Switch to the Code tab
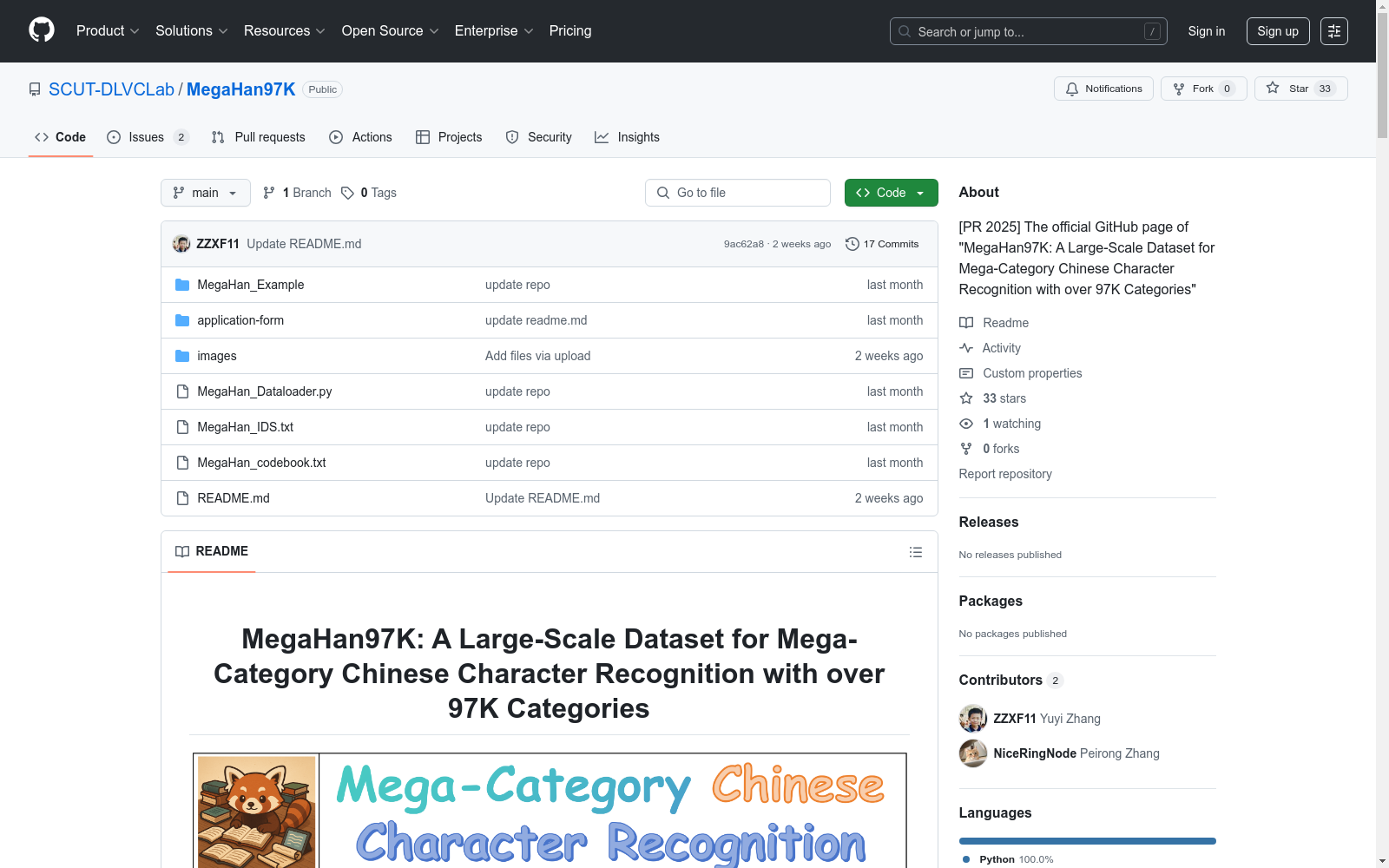 pos(61,137)
